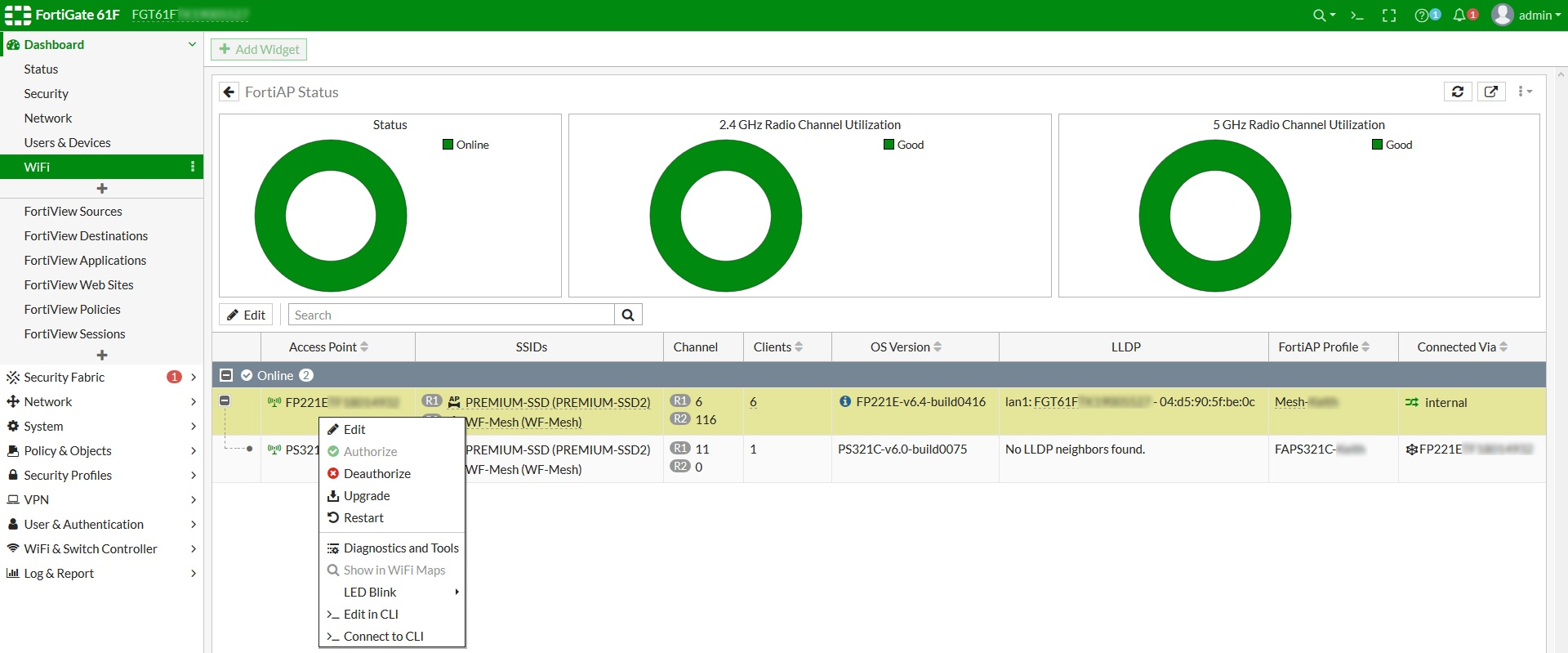This screenshot has width=1568, height=653.
Task: Focus the access point Search field
Action: coord(452,315)
